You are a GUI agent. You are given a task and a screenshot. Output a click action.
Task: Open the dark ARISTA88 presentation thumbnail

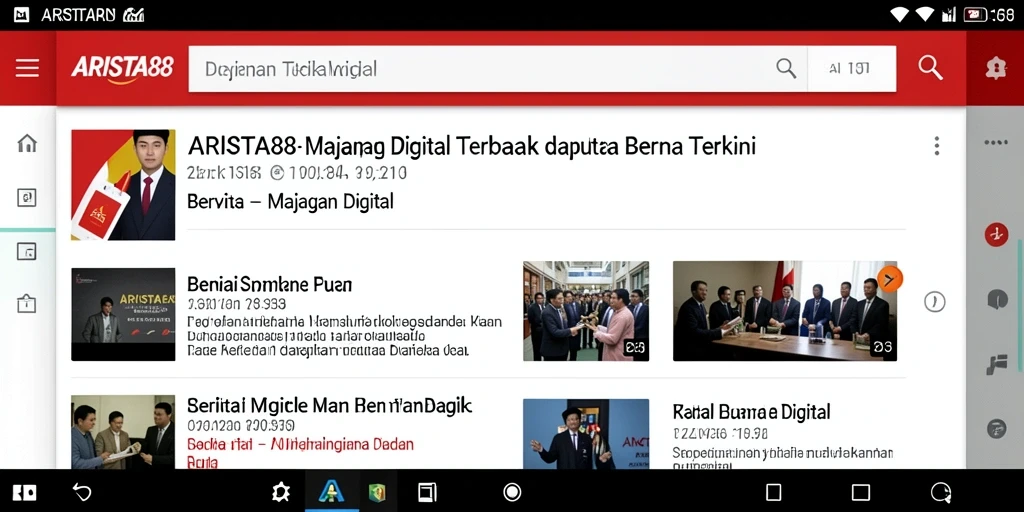(x=123, y=314)
